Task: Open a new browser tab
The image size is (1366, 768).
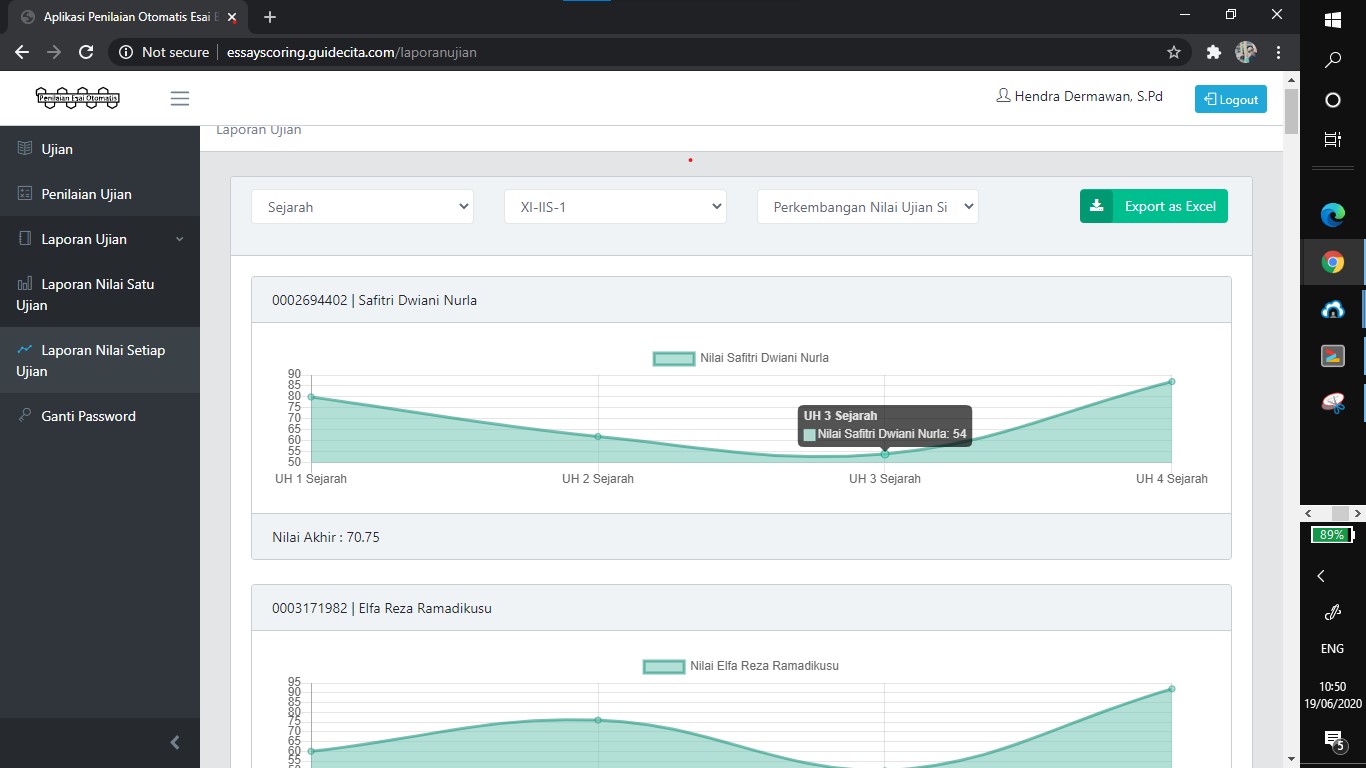Action: point(270,17)
